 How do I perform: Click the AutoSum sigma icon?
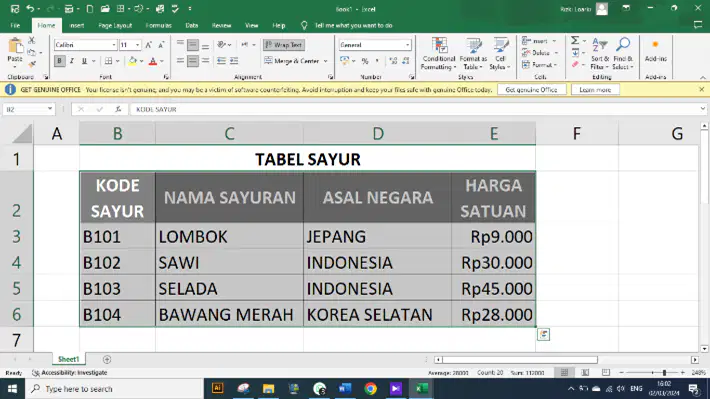tap(575, 40)
